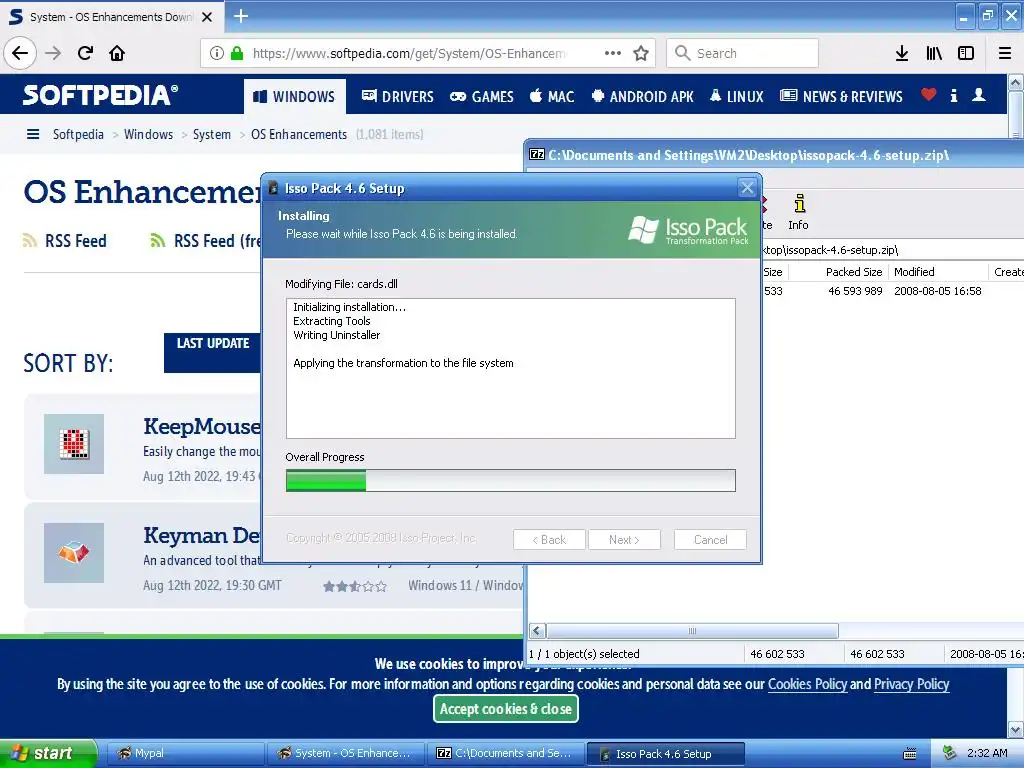This screenshot has height=768, width=1024.
Task: Click the address bar URL
Action: (409, 53)
